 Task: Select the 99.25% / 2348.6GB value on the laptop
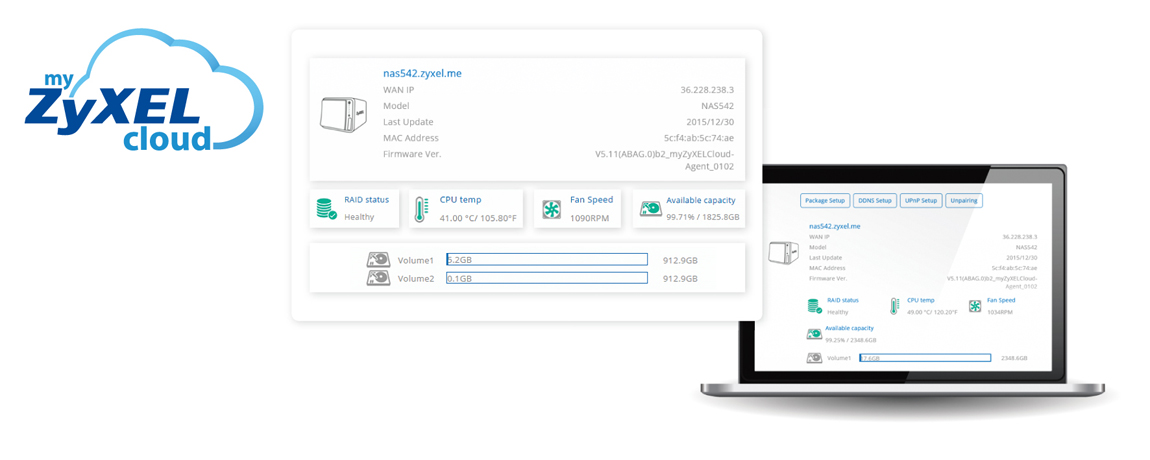click(851, 340)
